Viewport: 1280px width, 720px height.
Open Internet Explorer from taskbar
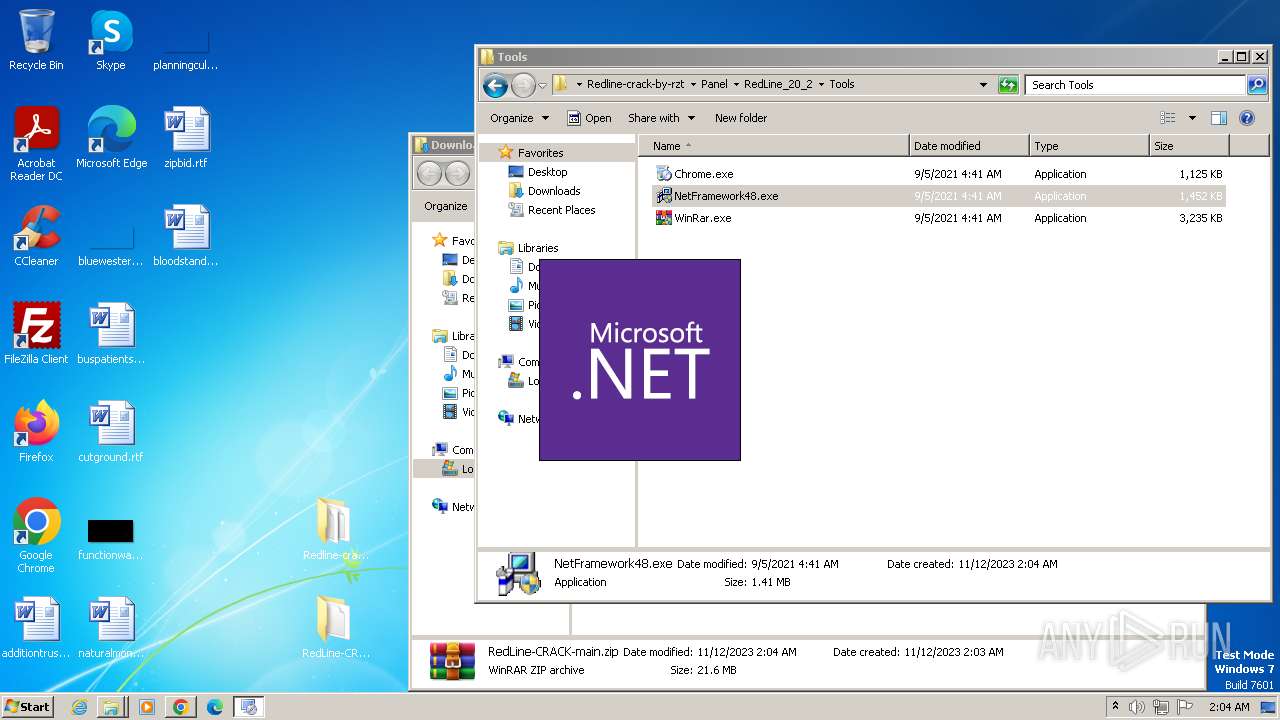pos(79,707)
